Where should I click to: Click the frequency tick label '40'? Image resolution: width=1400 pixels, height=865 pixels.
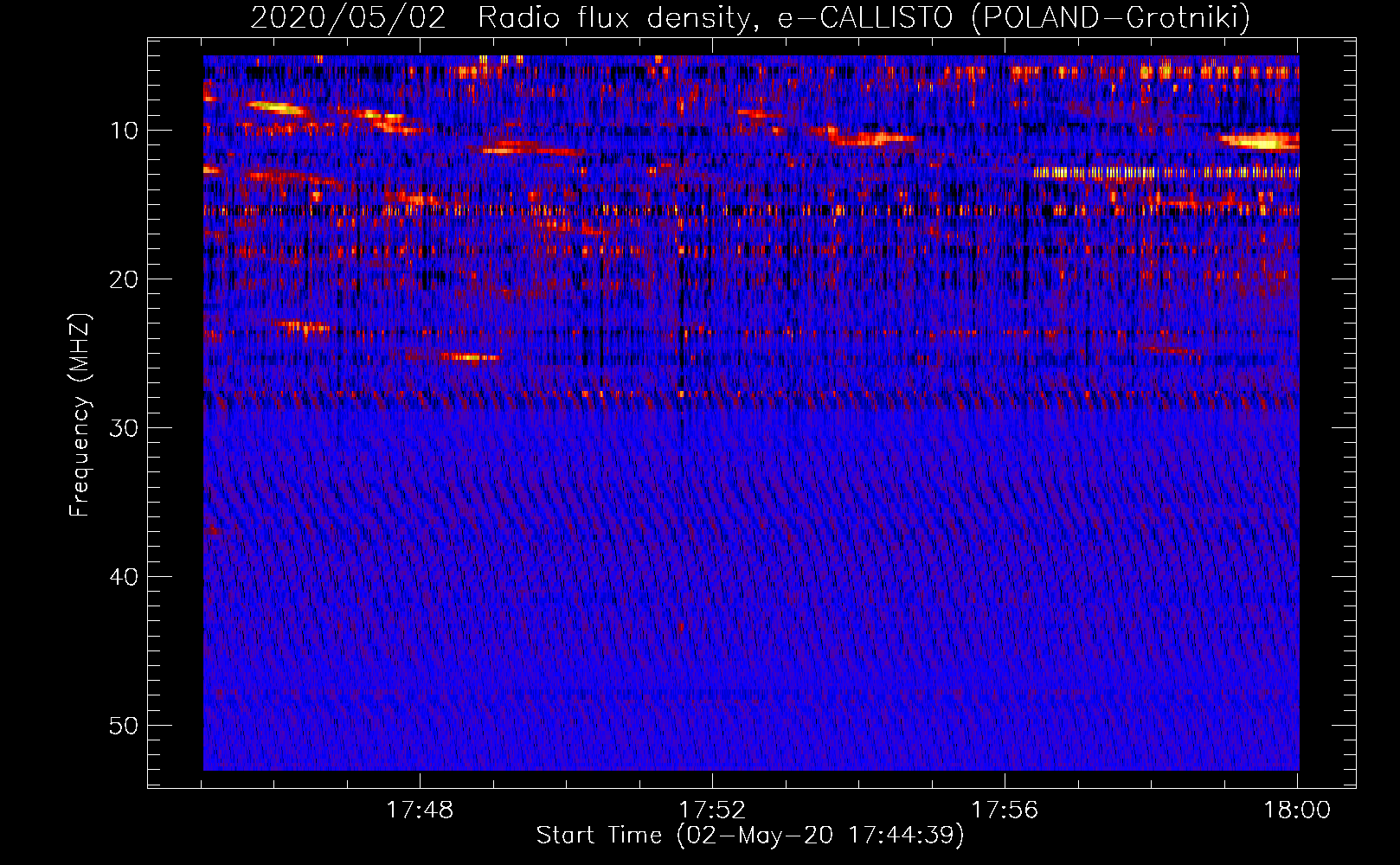click(125, 577)
